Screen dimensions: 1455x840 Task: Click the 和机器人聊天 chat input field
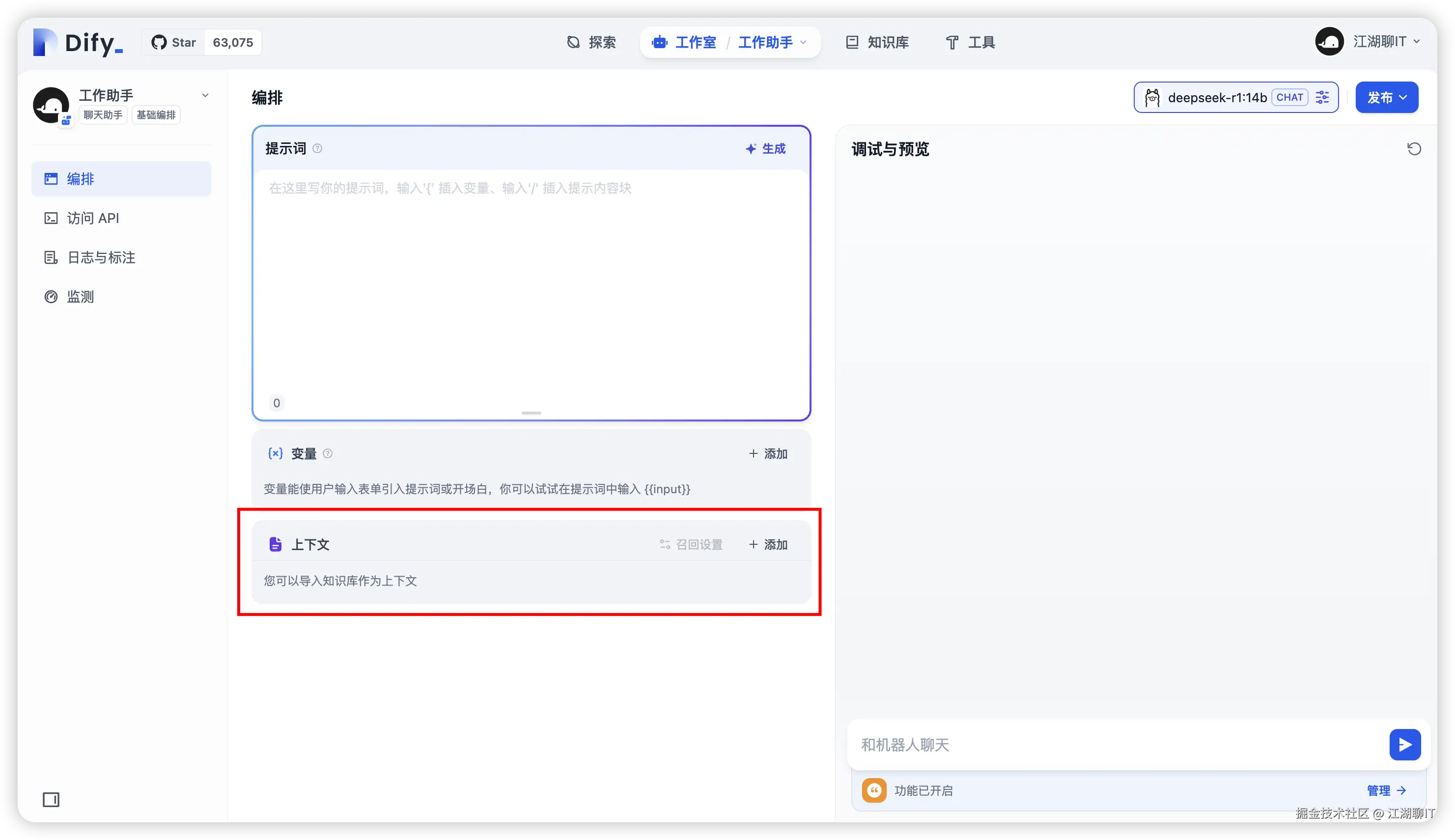pyautogui.click(x=1096, y=745)
